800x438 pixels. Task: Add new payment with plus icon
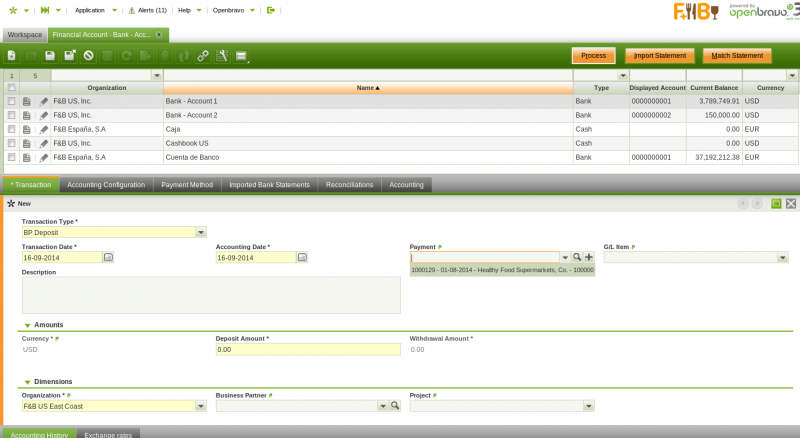coord(589,257)
